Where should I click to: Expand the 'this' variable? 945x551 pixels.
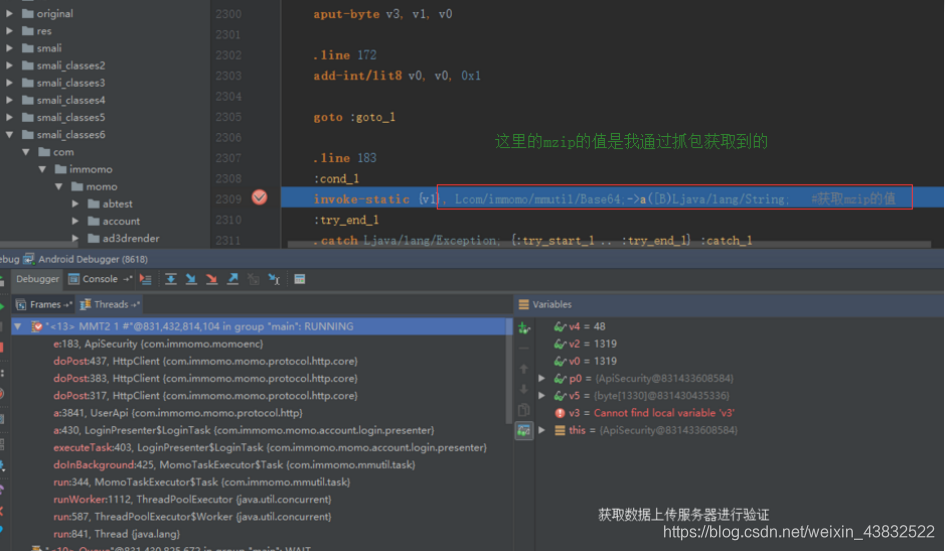[x=542, y=430]
